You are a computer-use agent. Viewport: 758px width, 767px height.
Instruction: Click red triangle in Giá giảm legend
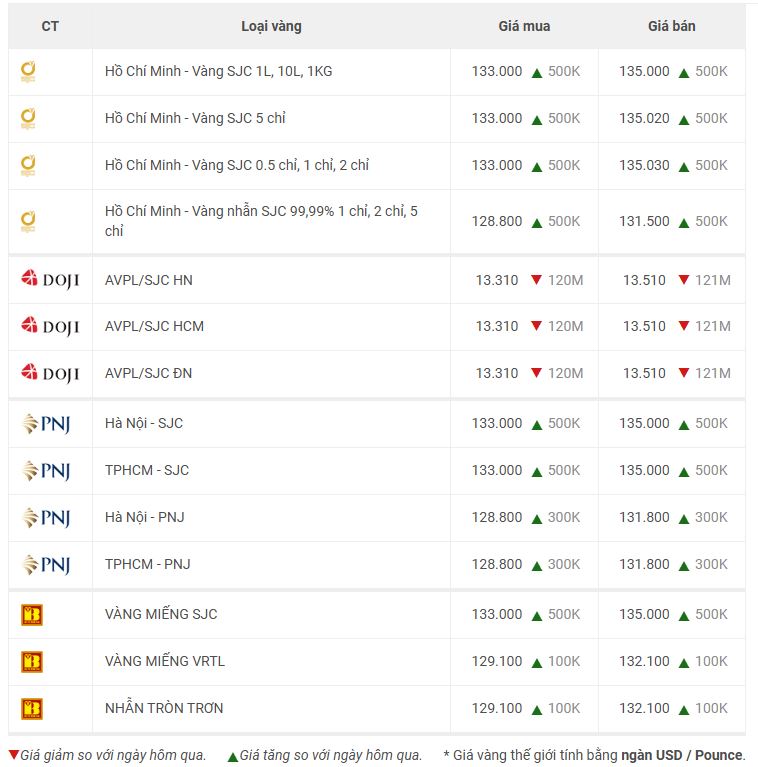(14, 754)
